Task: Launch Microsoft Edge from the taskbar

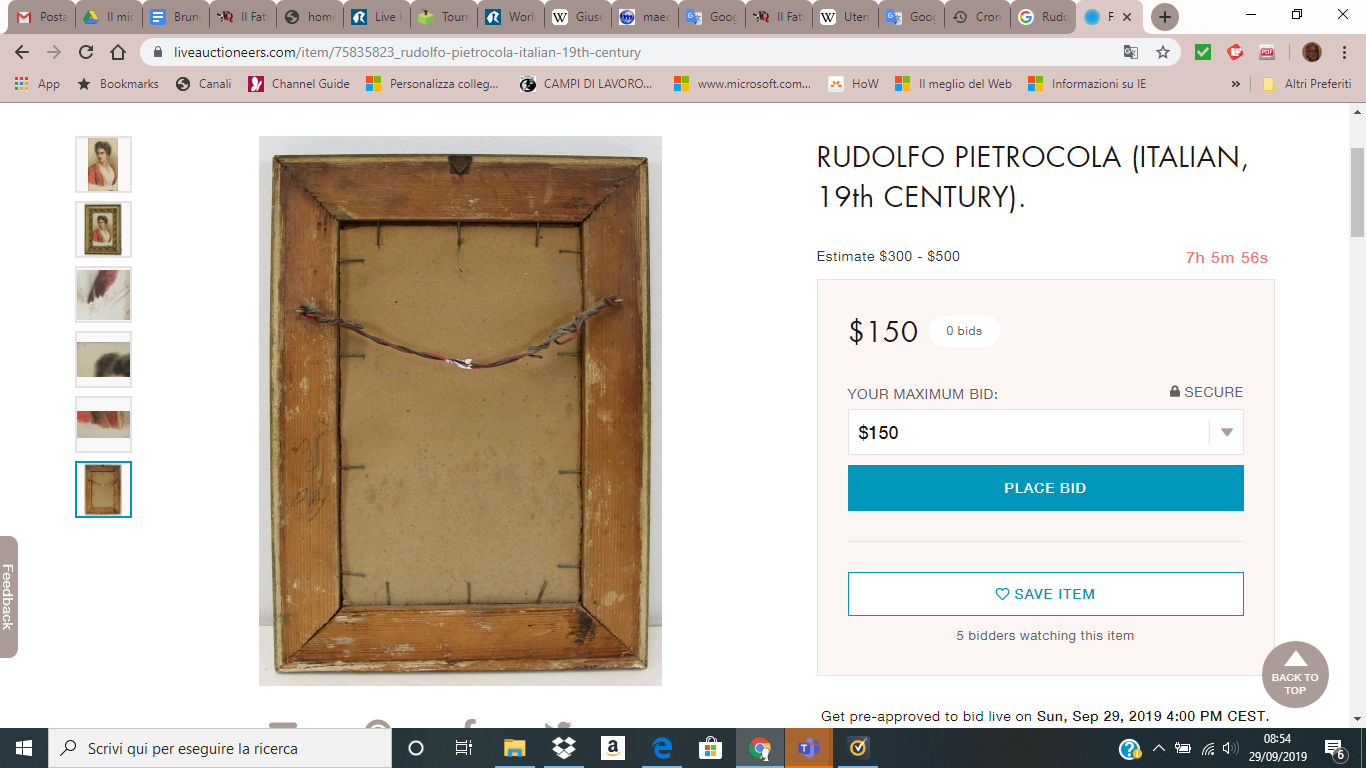Action: [x=661, y=748]
